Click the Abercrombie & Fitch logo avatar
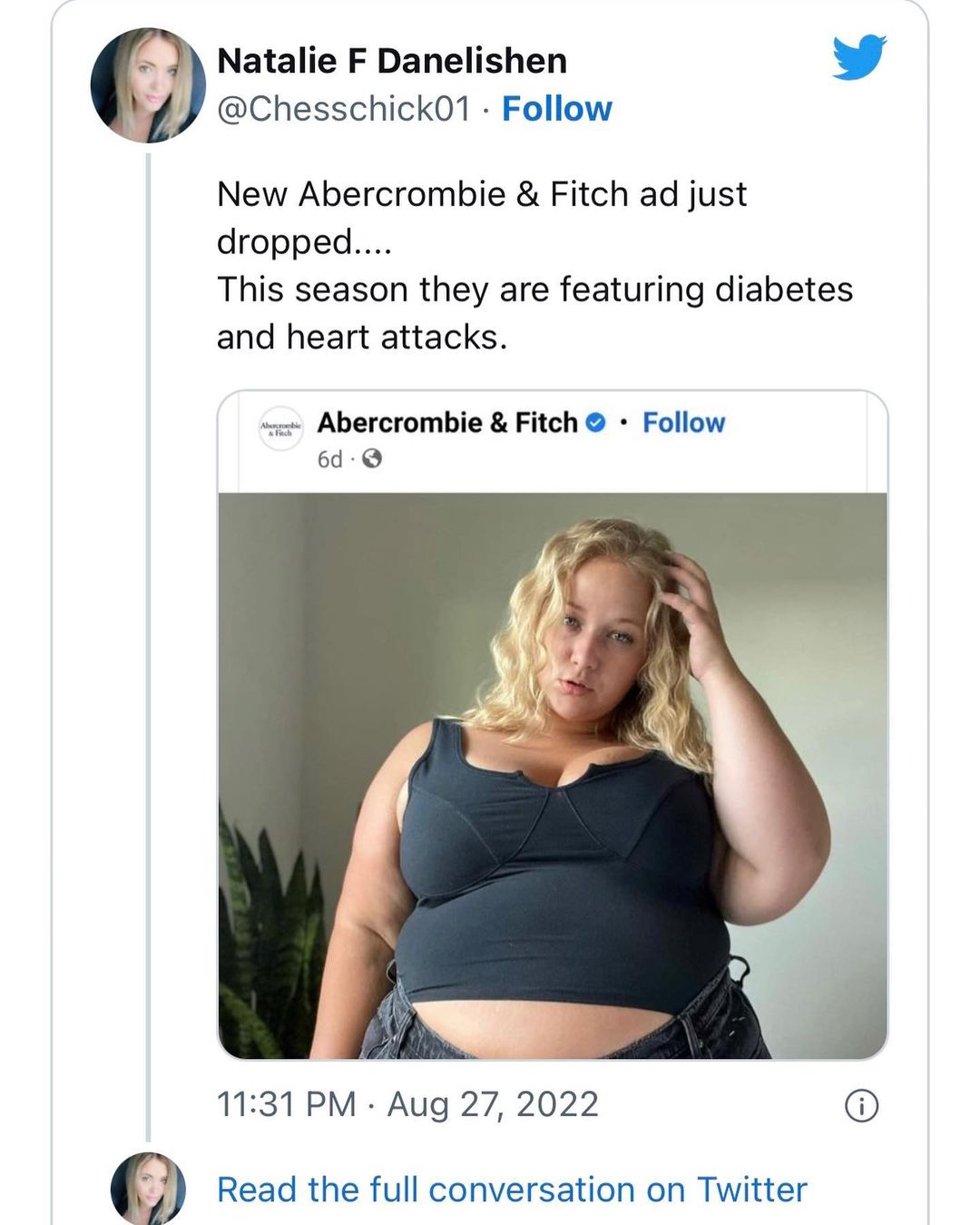The height and width of the screenshot is (1225, 980). coord(280,428)
